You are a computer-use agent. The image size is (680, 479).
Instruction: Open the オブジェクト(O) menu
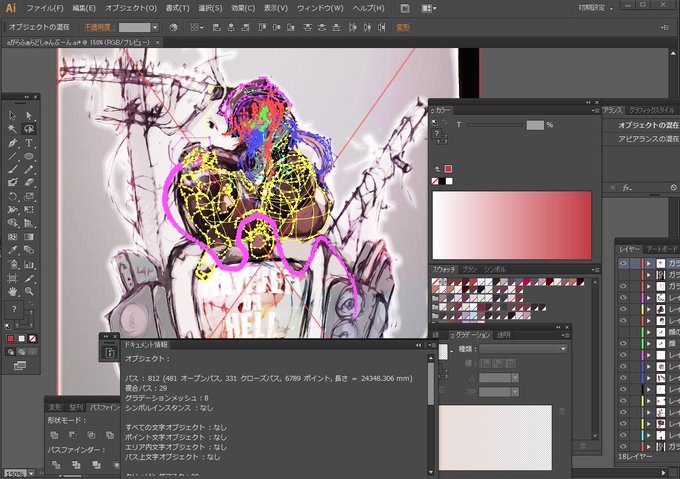pyautogui.click(x=131, y=8)
